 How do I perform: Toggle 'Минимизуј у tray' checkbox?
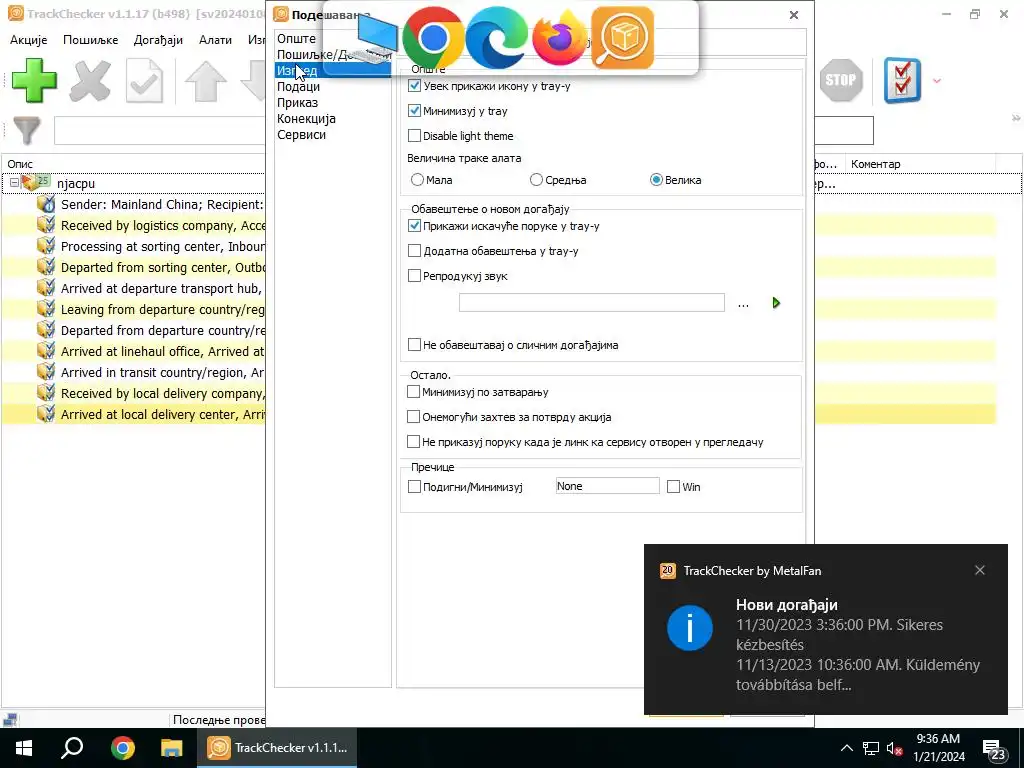(x=414, y=110)
